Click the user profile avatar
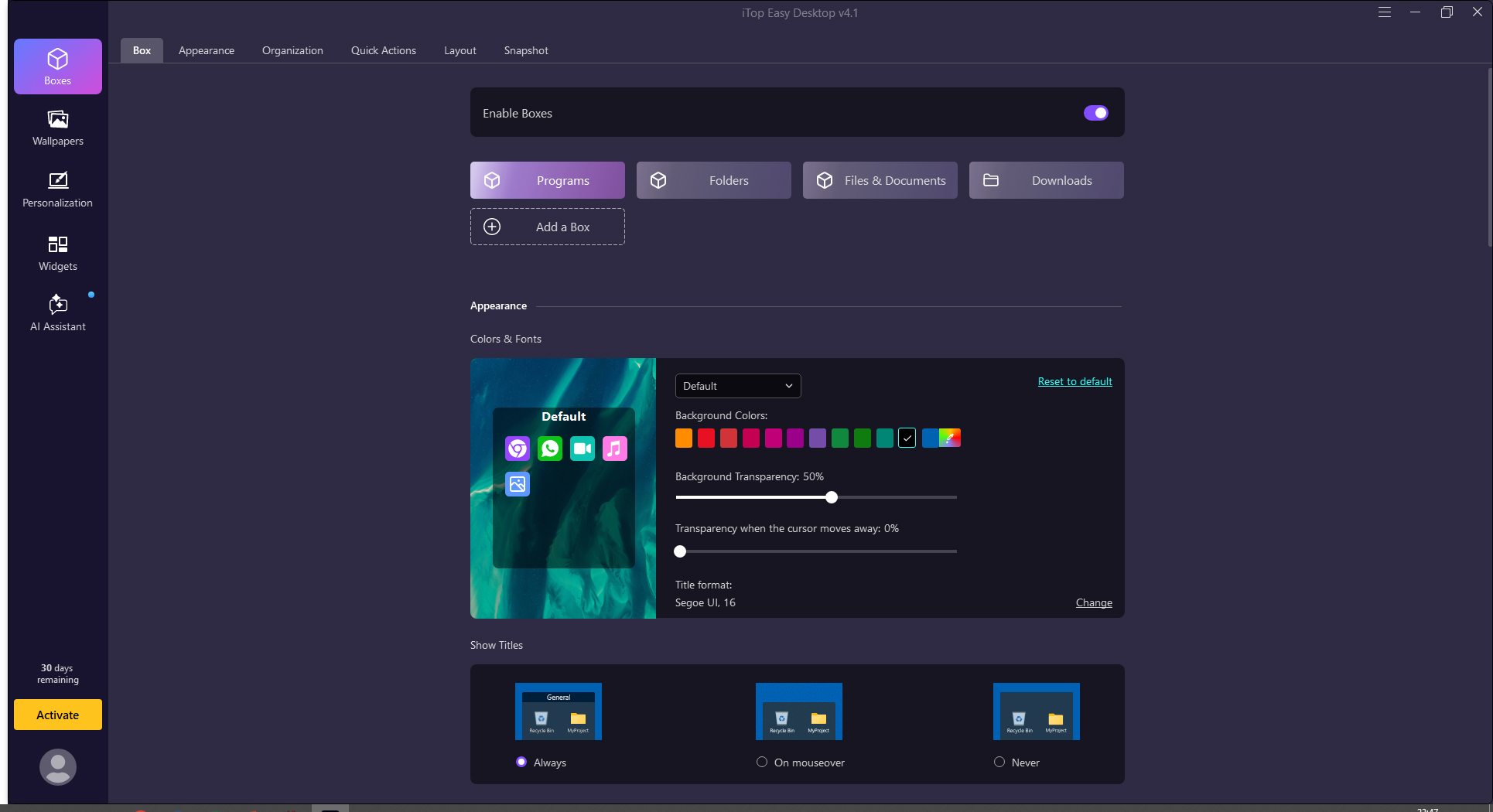This screenshot has height=812, width=1493. (58, 766)
